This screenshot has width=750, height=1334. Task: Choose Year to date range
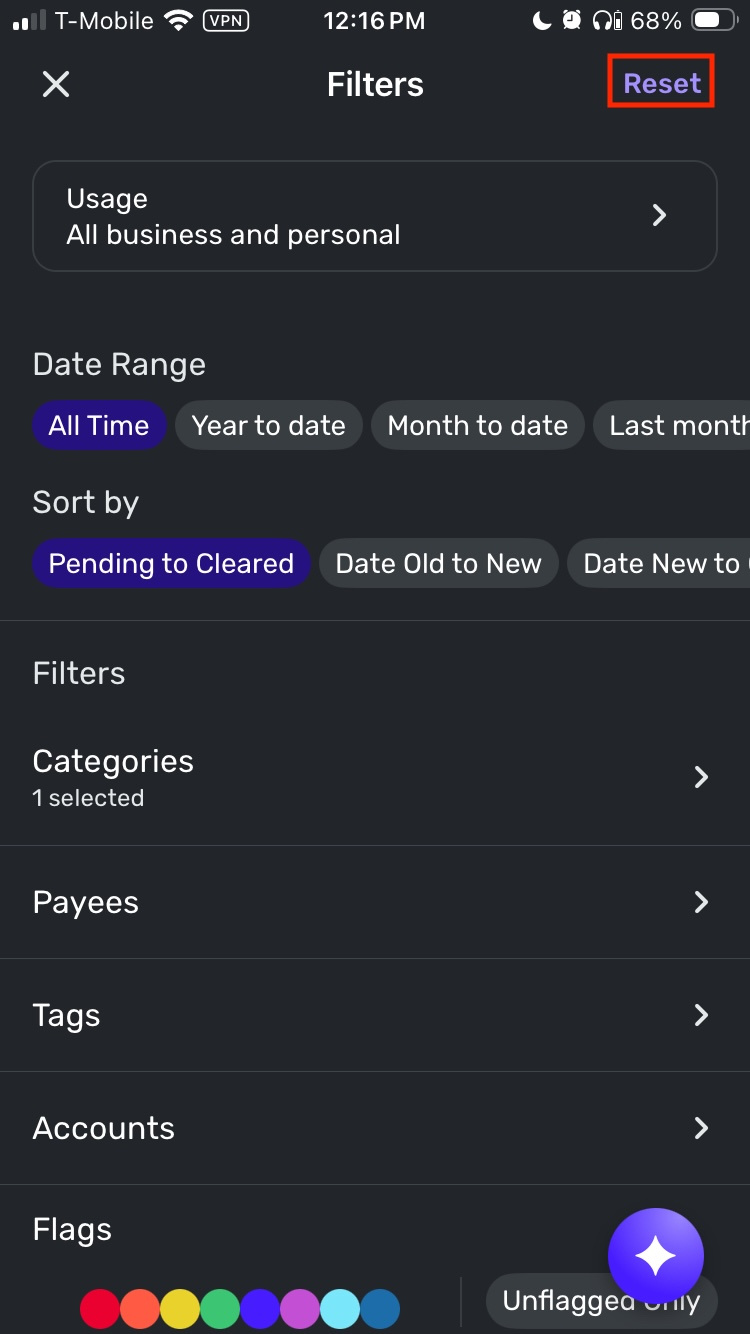[268, 426]
